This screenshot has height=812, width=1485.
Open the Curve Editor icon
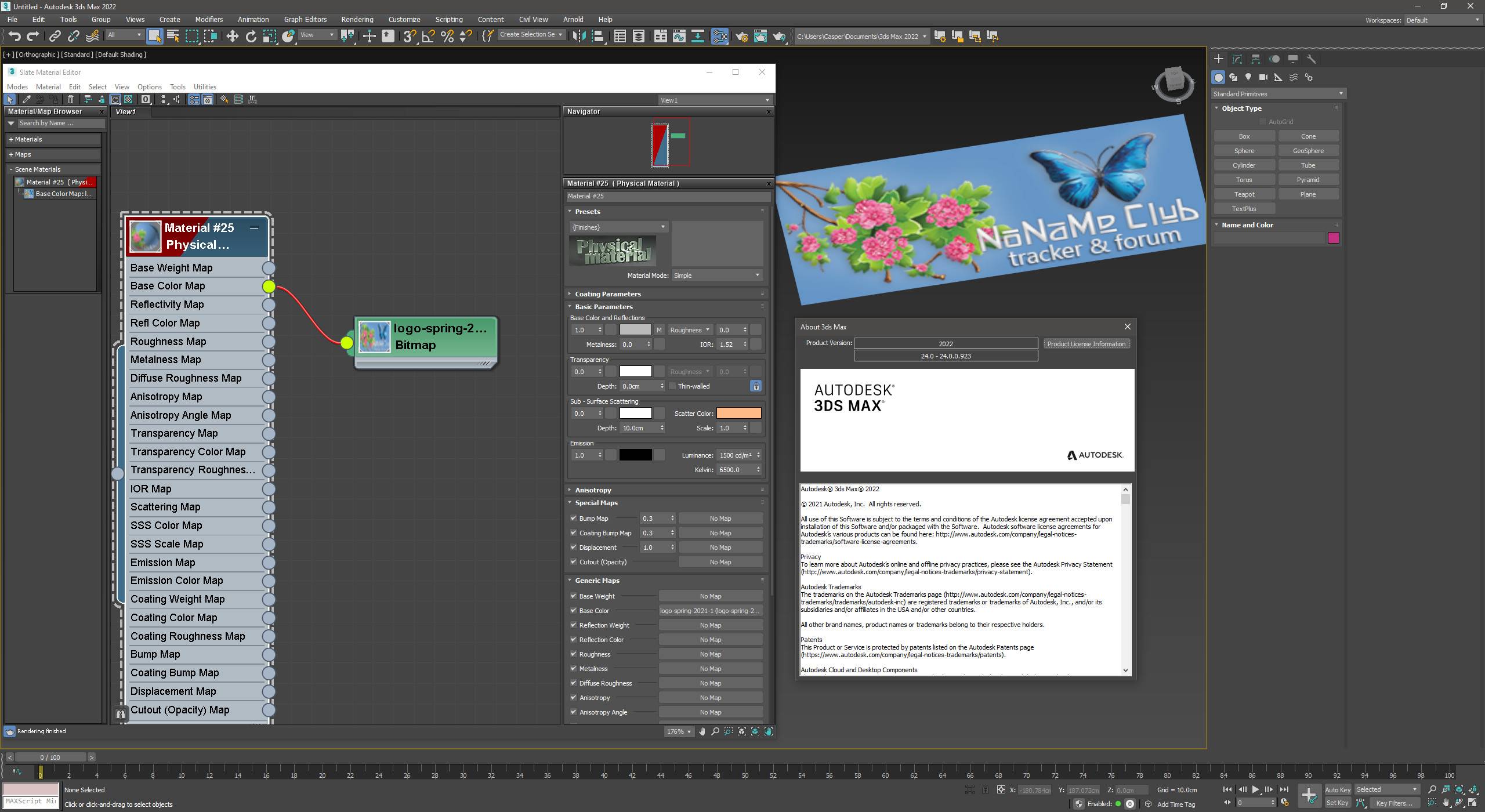(679, 37)
